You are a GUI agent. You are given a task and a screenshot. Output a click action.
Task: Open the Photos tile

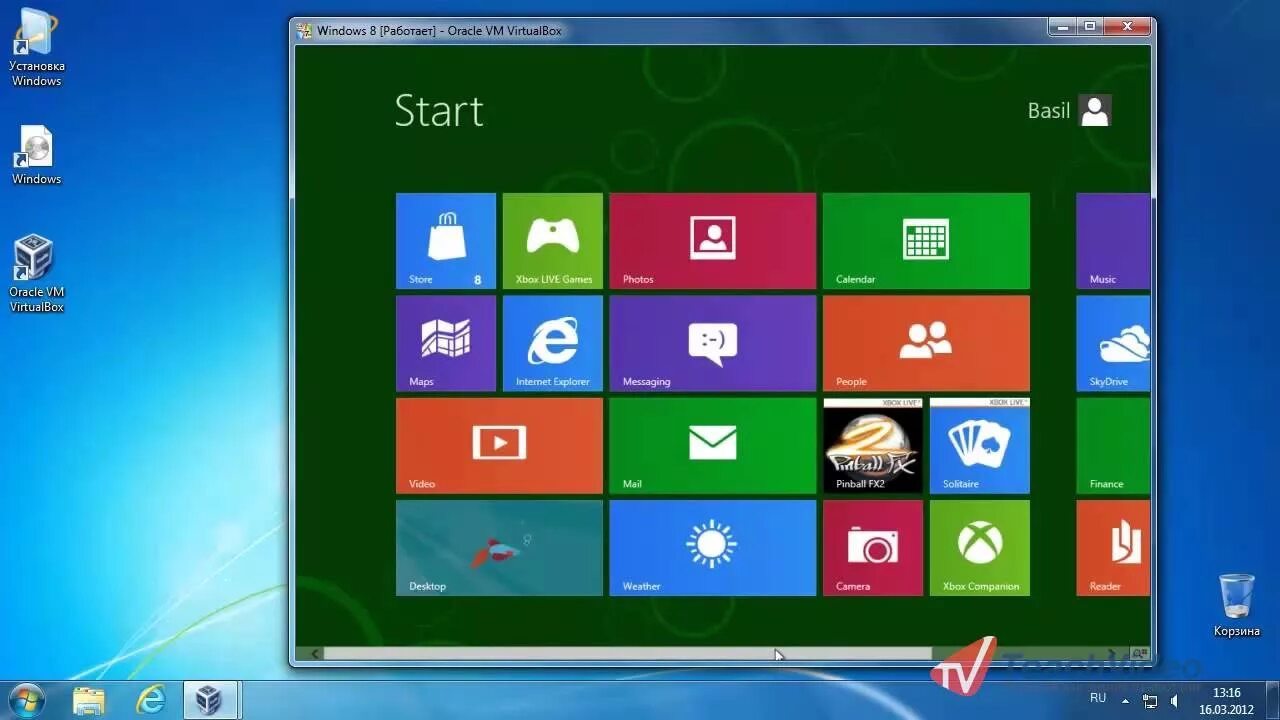(x=713, y=241)
